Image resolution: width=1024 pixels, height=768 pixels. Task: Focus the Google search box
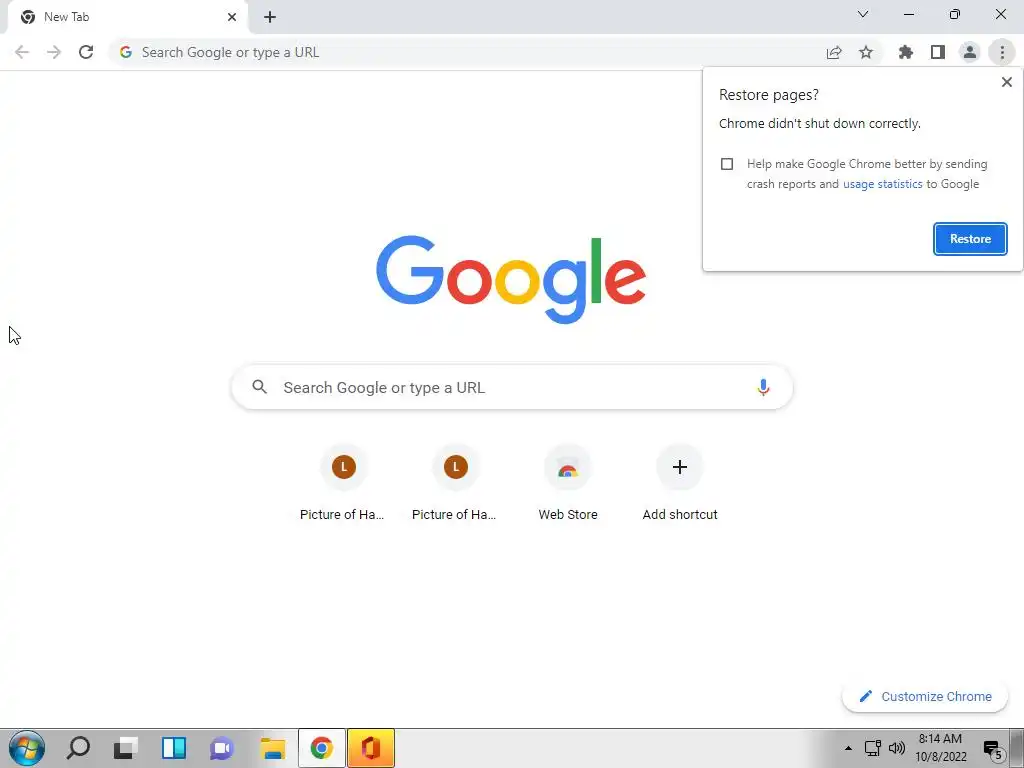coord(512,387)
